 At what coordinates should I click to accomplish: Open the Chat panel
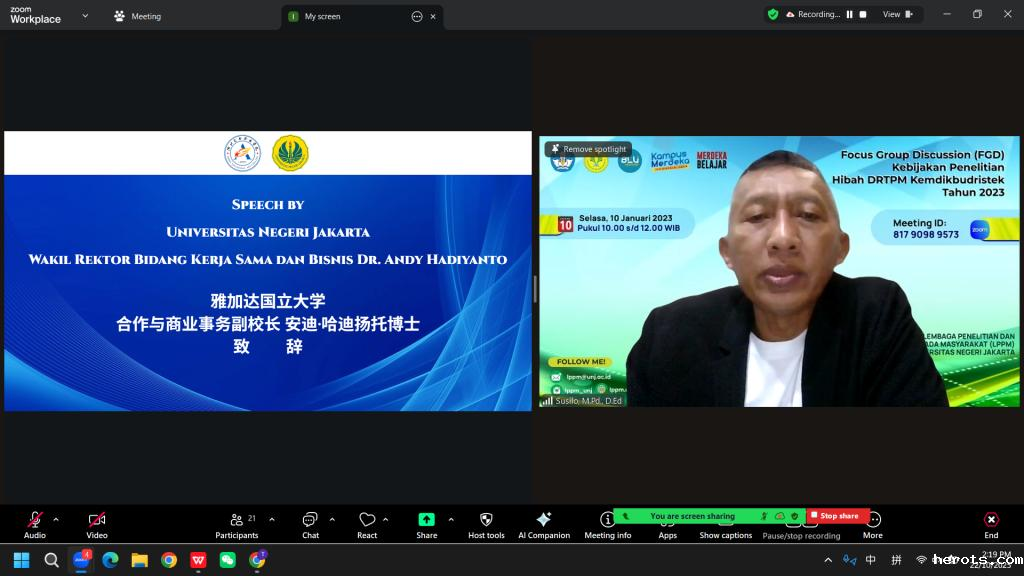pyautogui.click(x=310, y=521)
